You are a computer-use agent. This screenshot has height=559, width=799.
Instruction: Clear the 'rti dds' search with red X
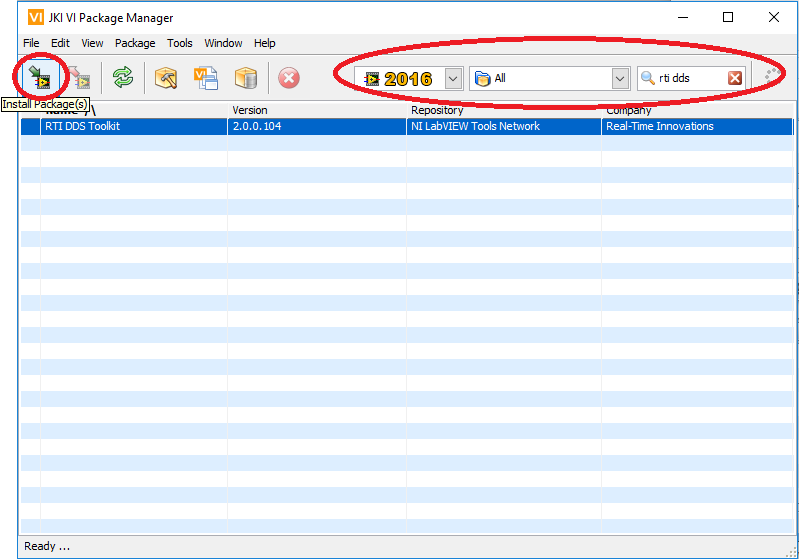(735, 78)
